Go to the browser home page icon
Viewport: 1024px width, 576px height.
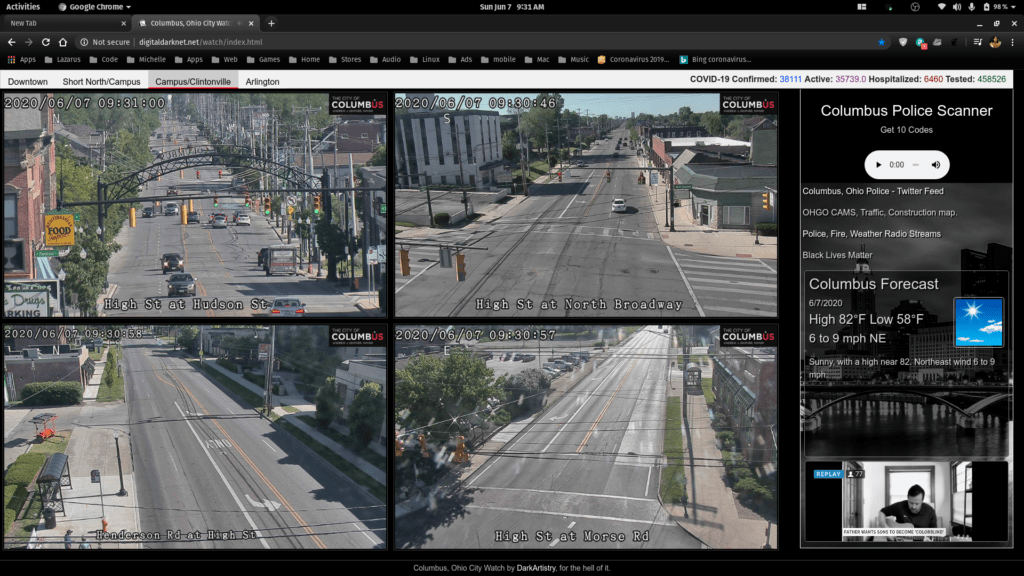pyautogui.click(x=63, y=42)
